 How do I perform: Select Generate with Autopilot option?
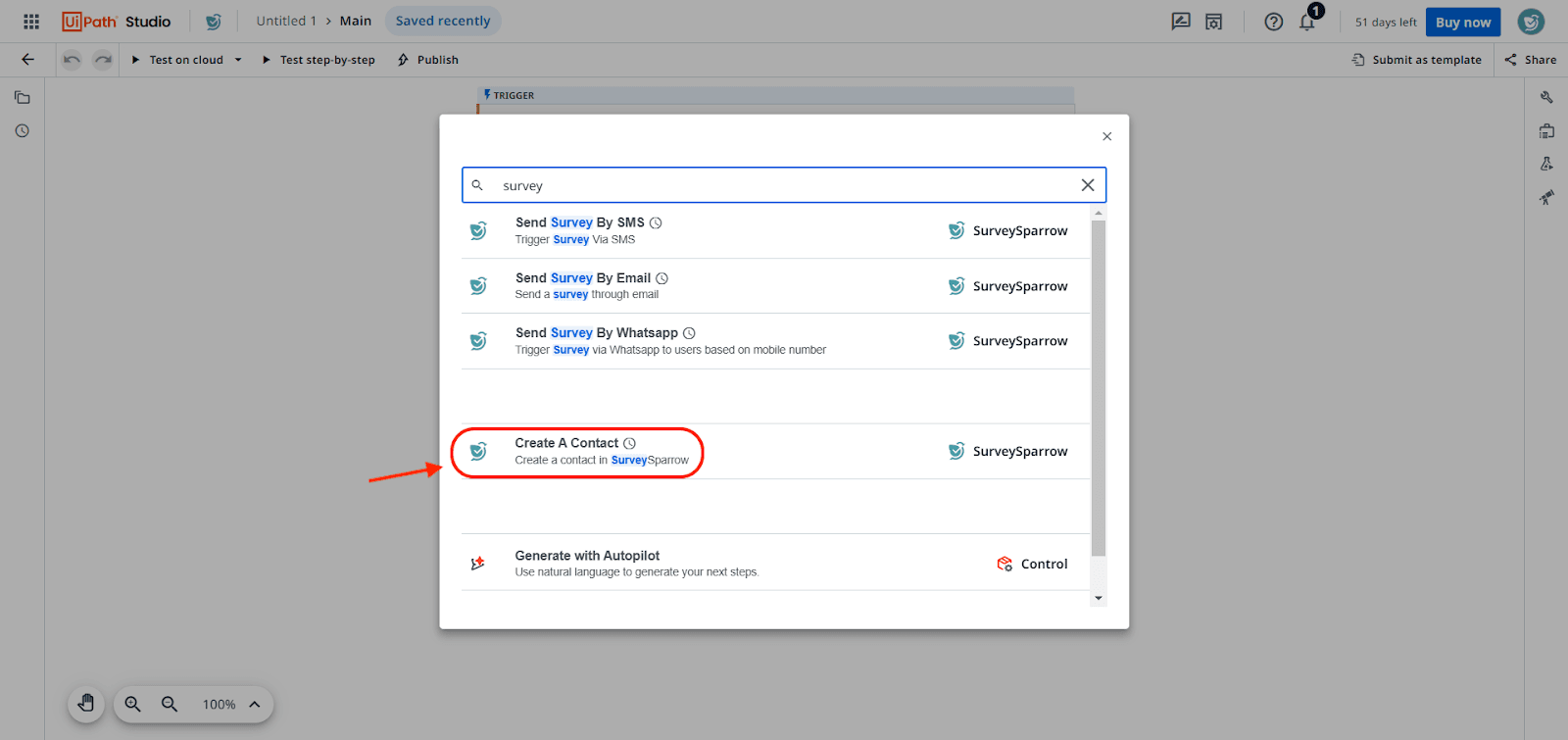(x=587, y=563)
